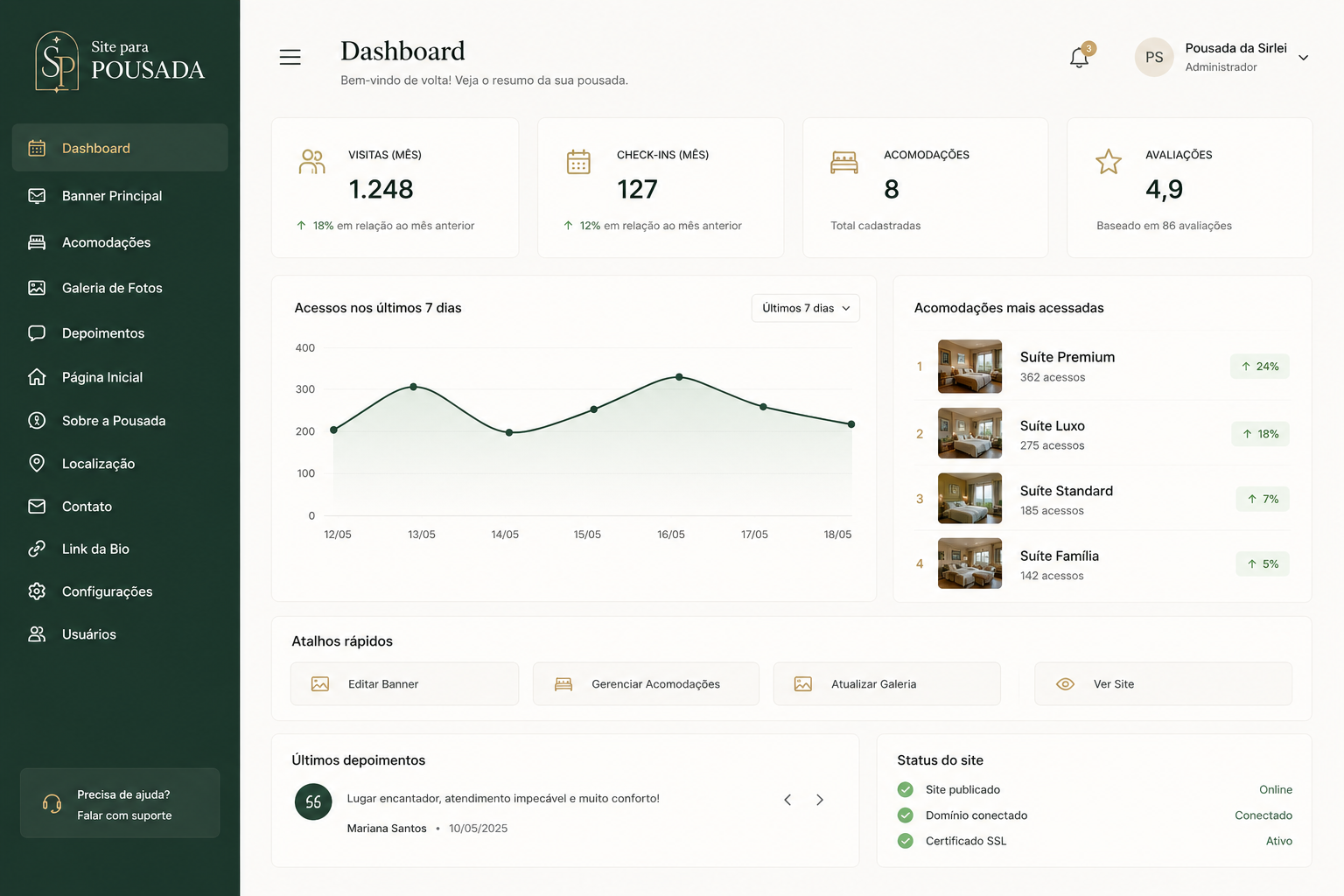The height and width of the screenshot is (896, 1344).
Task: Open the hamburger menu icon
Action: point(290,57)
